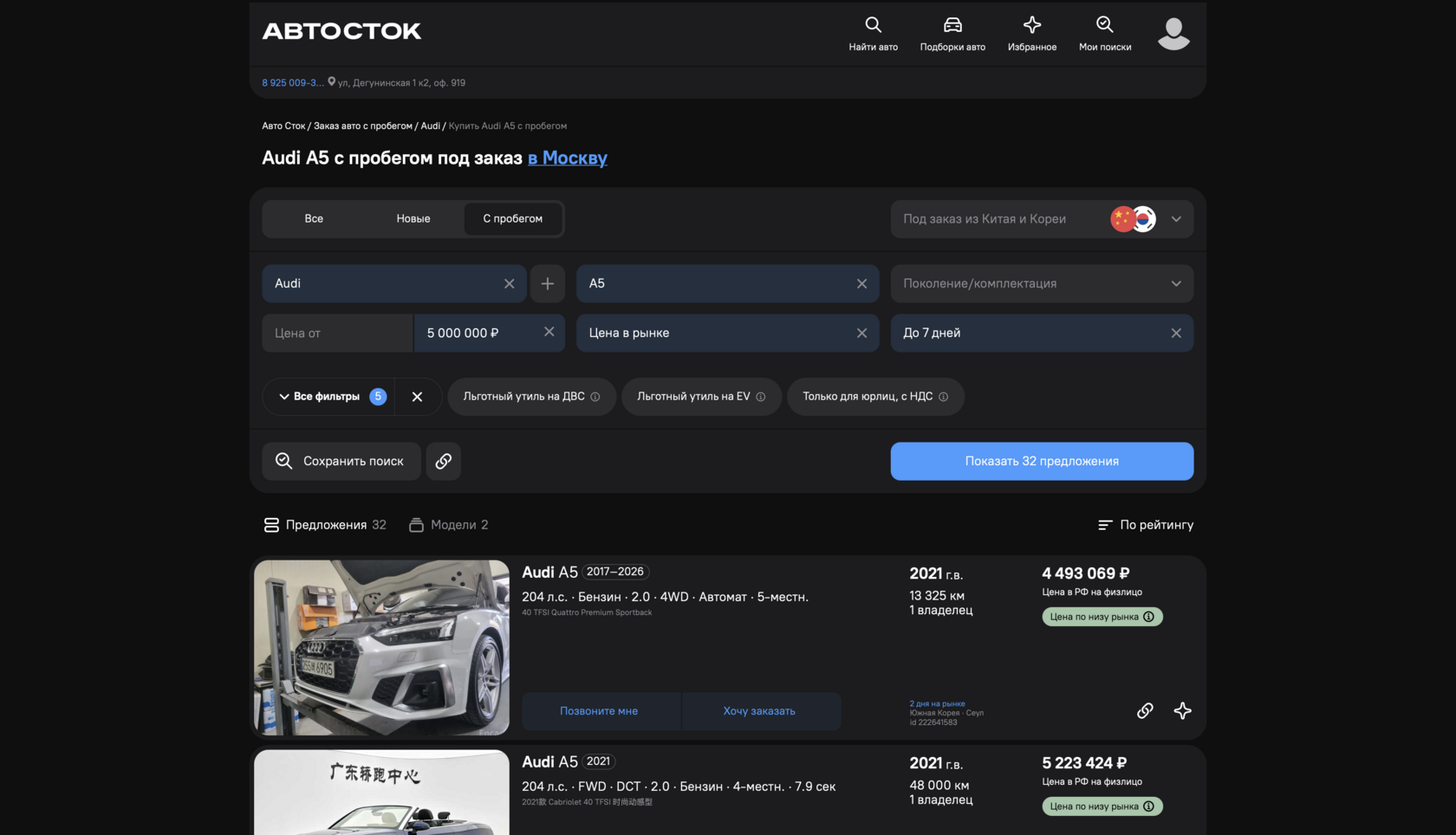Focus the Цена от input field
Screen dimensions: 1456x835
click(x=338, y=333)
